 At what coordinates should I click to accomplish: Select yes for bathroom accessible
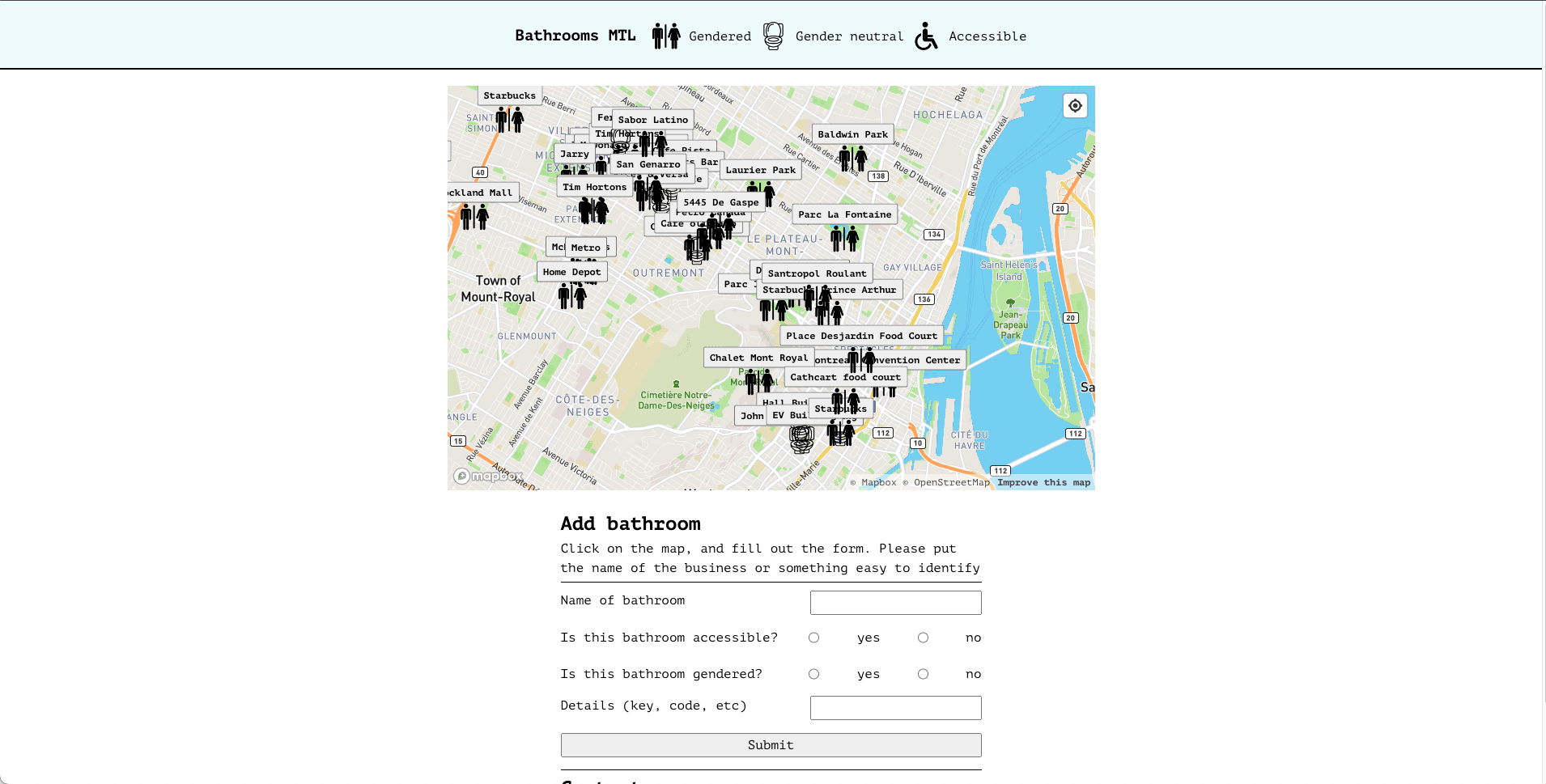click(813, 638)
